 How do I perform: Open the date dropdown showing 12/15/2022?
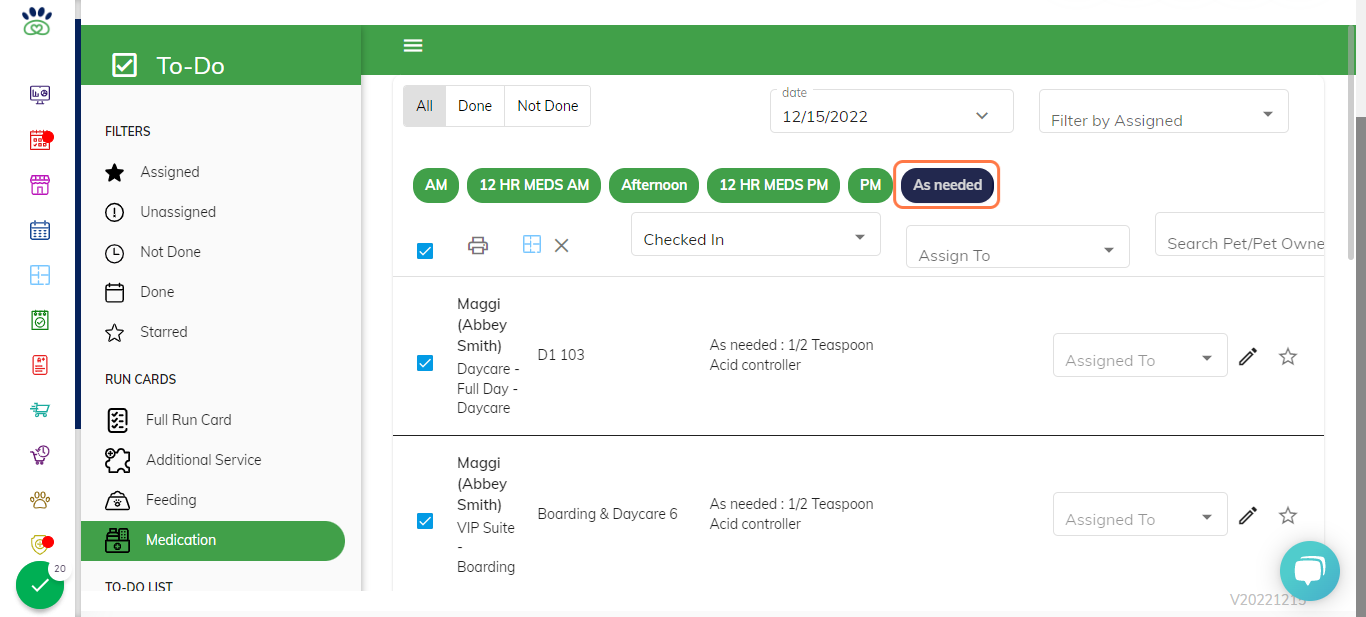pos(892,111)
